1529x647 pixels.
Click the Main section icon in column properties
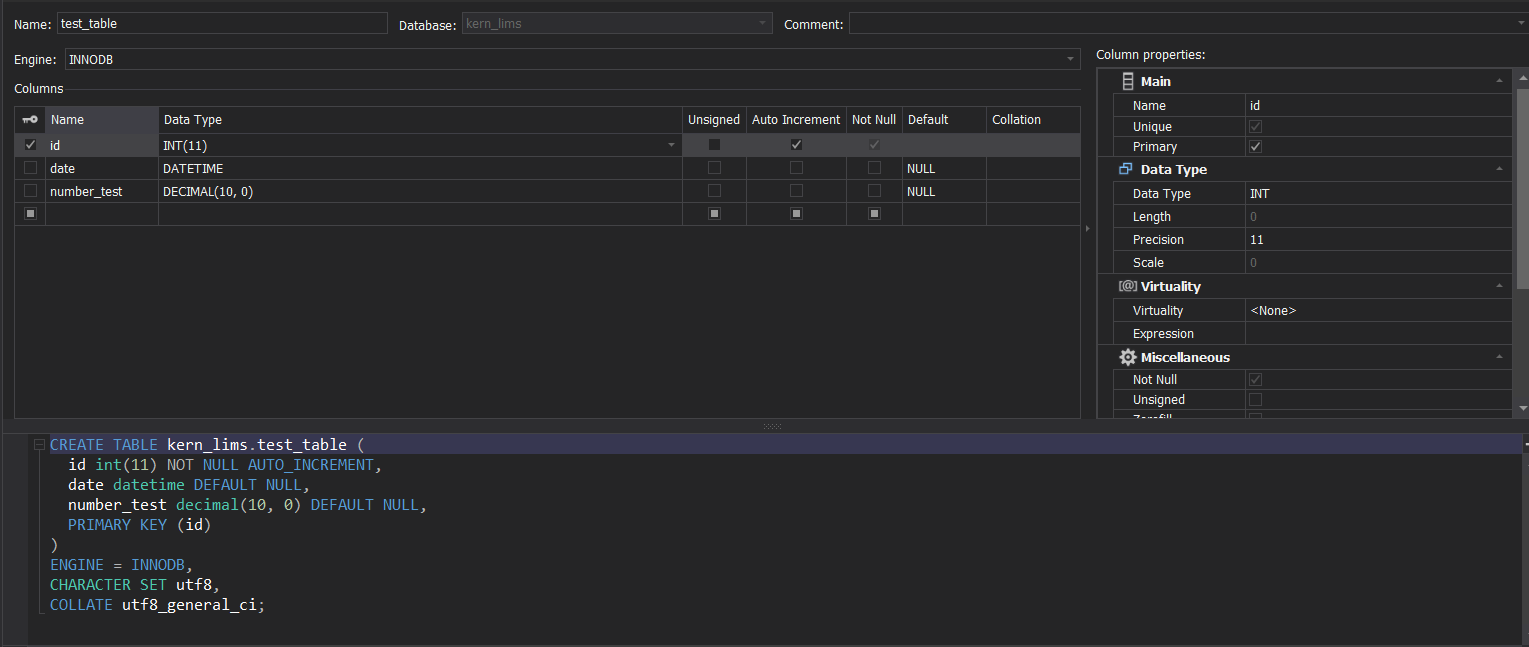tap(1129, 81)
